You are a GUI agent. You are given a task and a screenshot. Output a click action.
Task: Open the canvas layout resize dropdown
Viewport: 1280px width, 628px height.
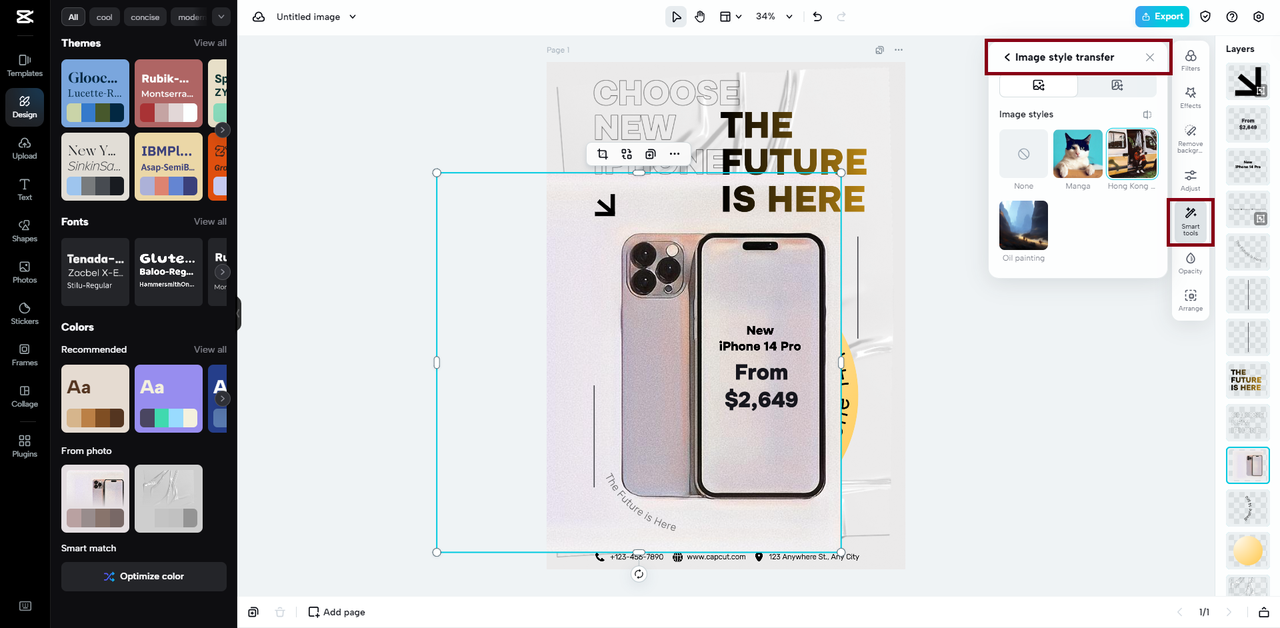[732, 17]
